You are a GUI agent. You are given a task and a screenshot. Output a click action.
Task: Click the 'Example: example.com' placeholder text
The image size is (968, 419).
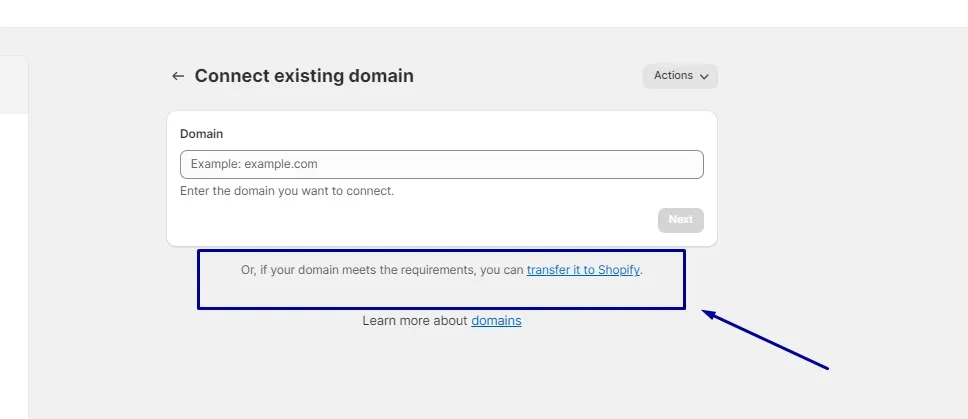point(254,164)
